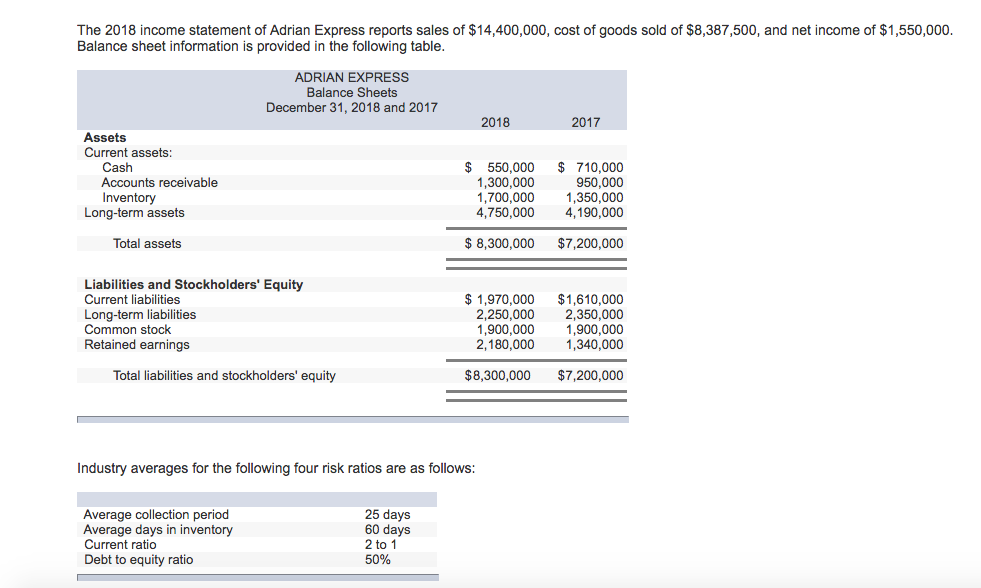The height and width of the screenshot is (588, 981).
Task: Click the 'Total assets' row label
Action: 147,243
